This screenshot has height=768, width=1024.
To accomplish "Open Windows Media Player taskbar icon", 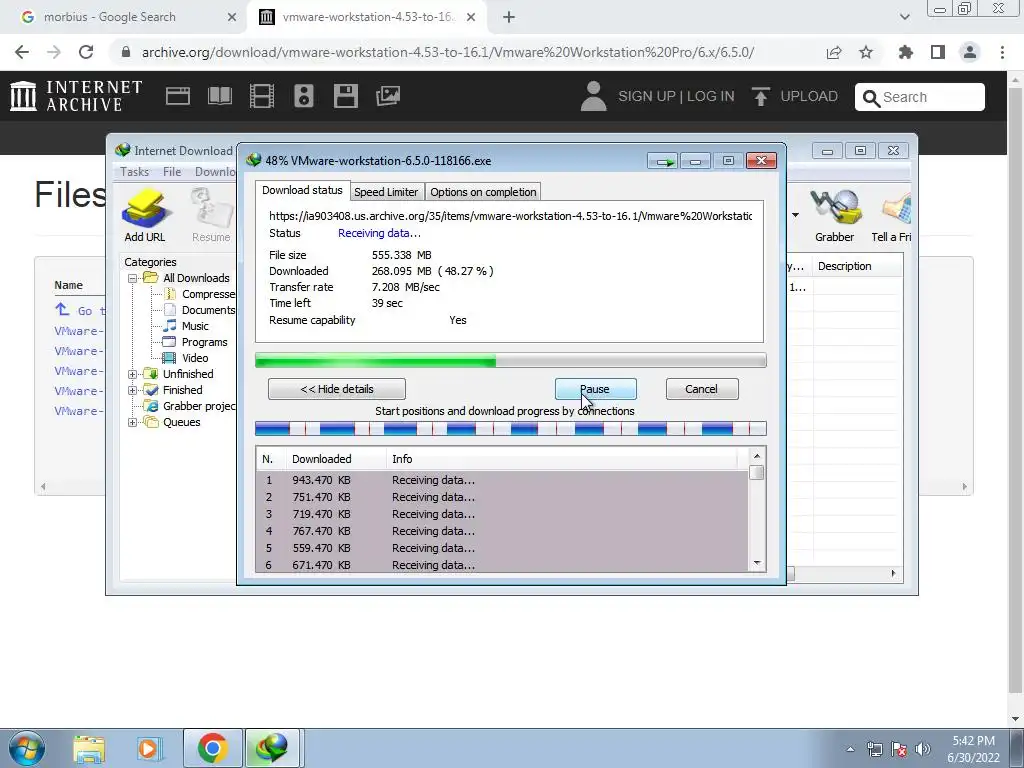I will [148, 748].
